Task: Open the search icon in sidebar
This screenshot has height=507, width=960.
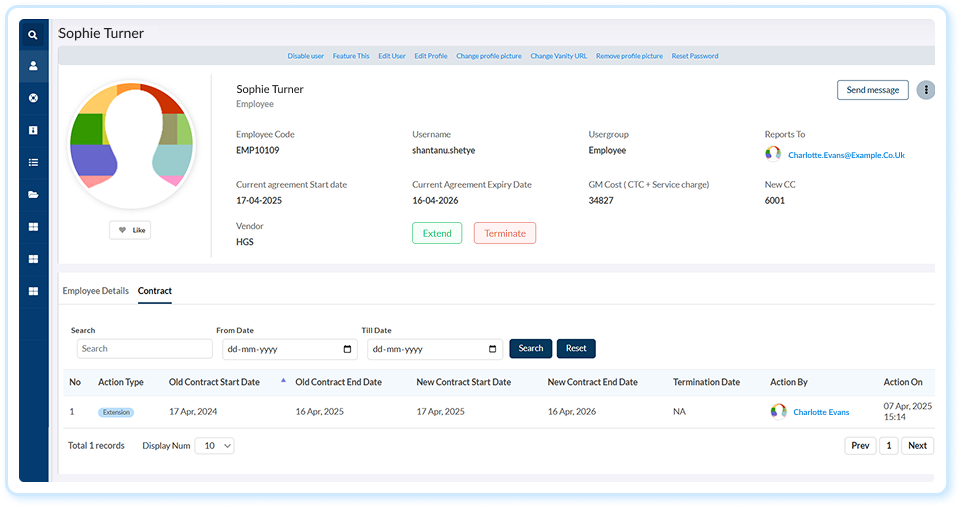Action: click(x=33, y=36)
